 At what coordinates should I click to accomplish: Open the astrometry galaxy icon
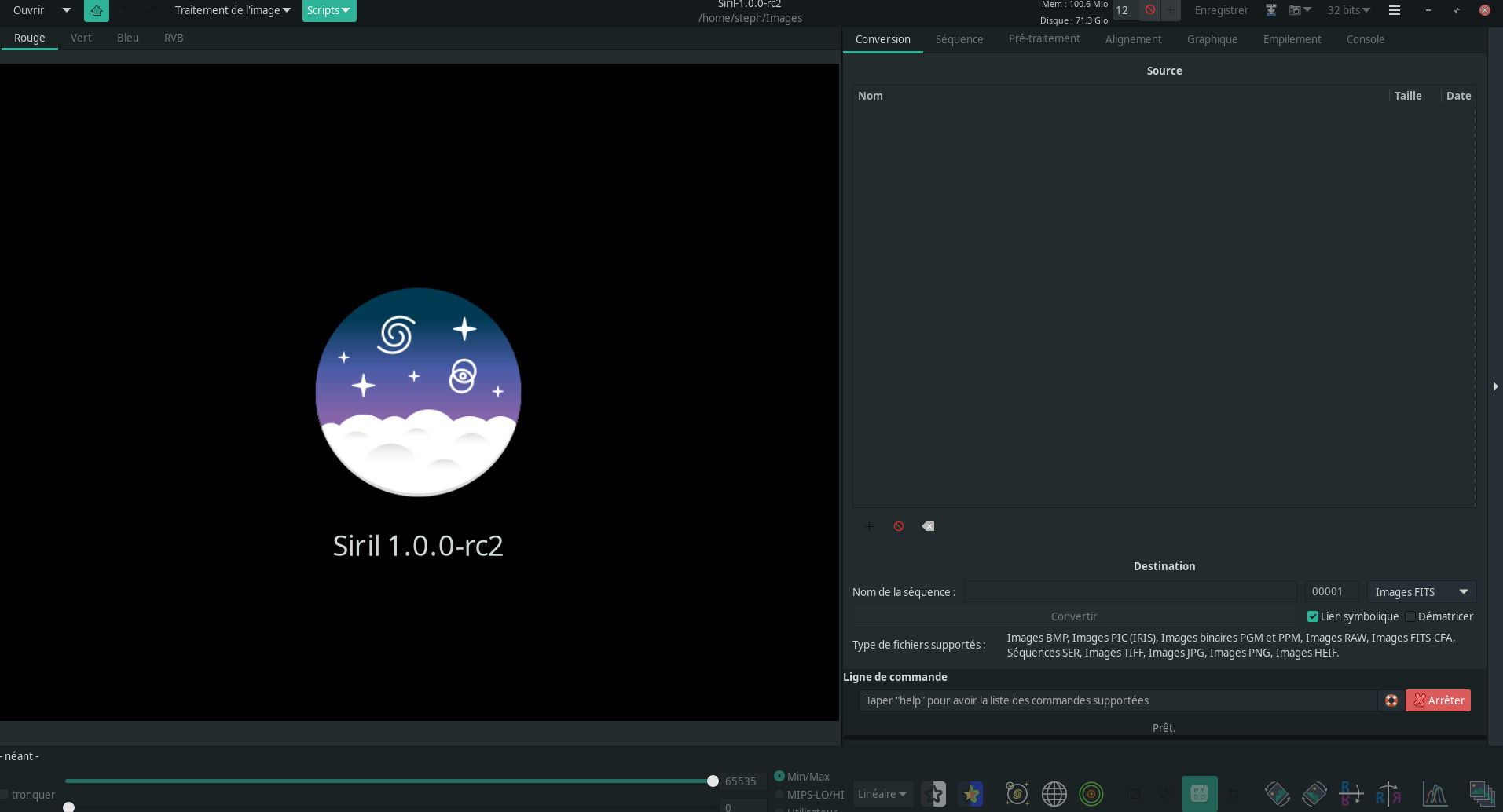coord(1017,794)
